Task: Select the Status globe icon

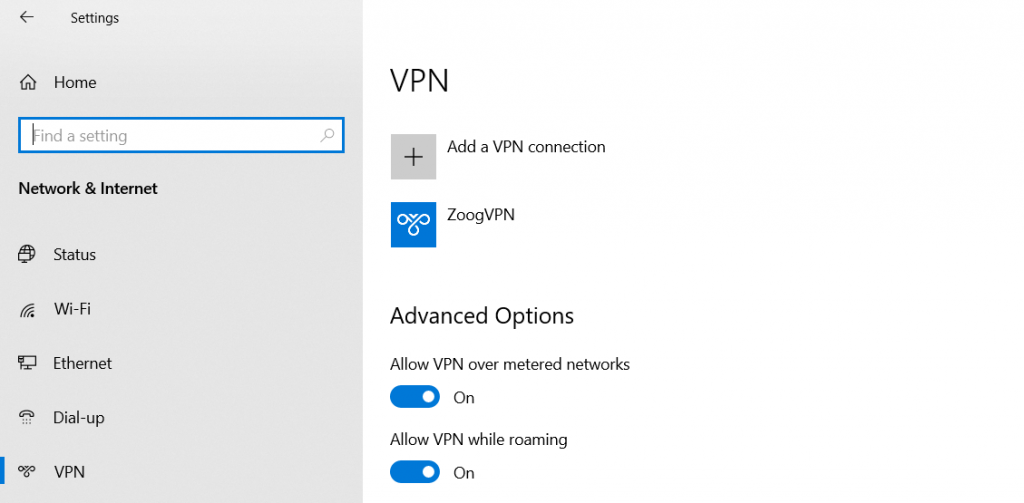Action: pos(28,254)
